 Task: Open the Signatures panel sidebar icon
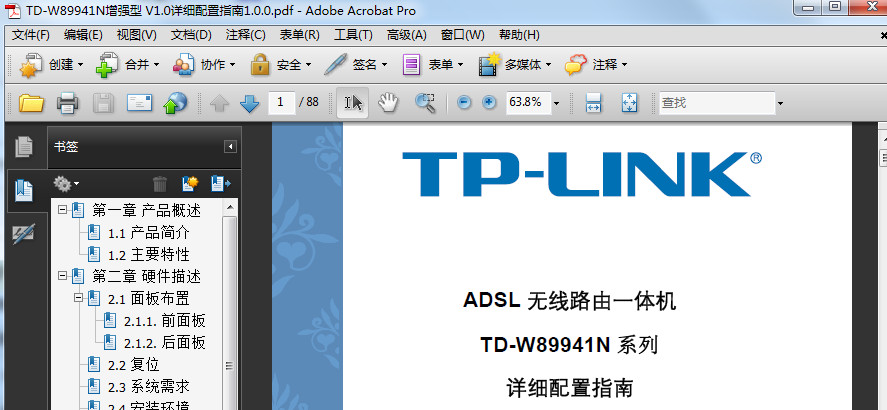pos(24,234)
